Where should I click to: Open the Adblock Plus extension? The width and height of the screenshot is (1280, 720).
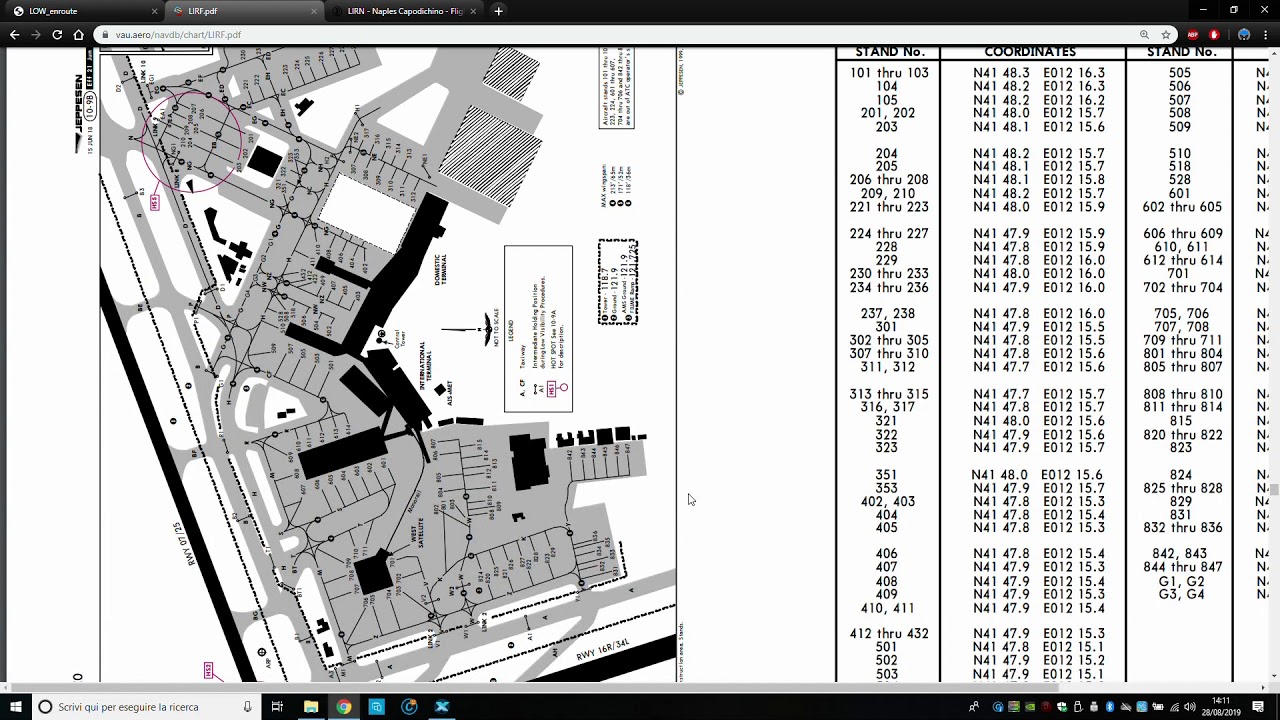1193,35
